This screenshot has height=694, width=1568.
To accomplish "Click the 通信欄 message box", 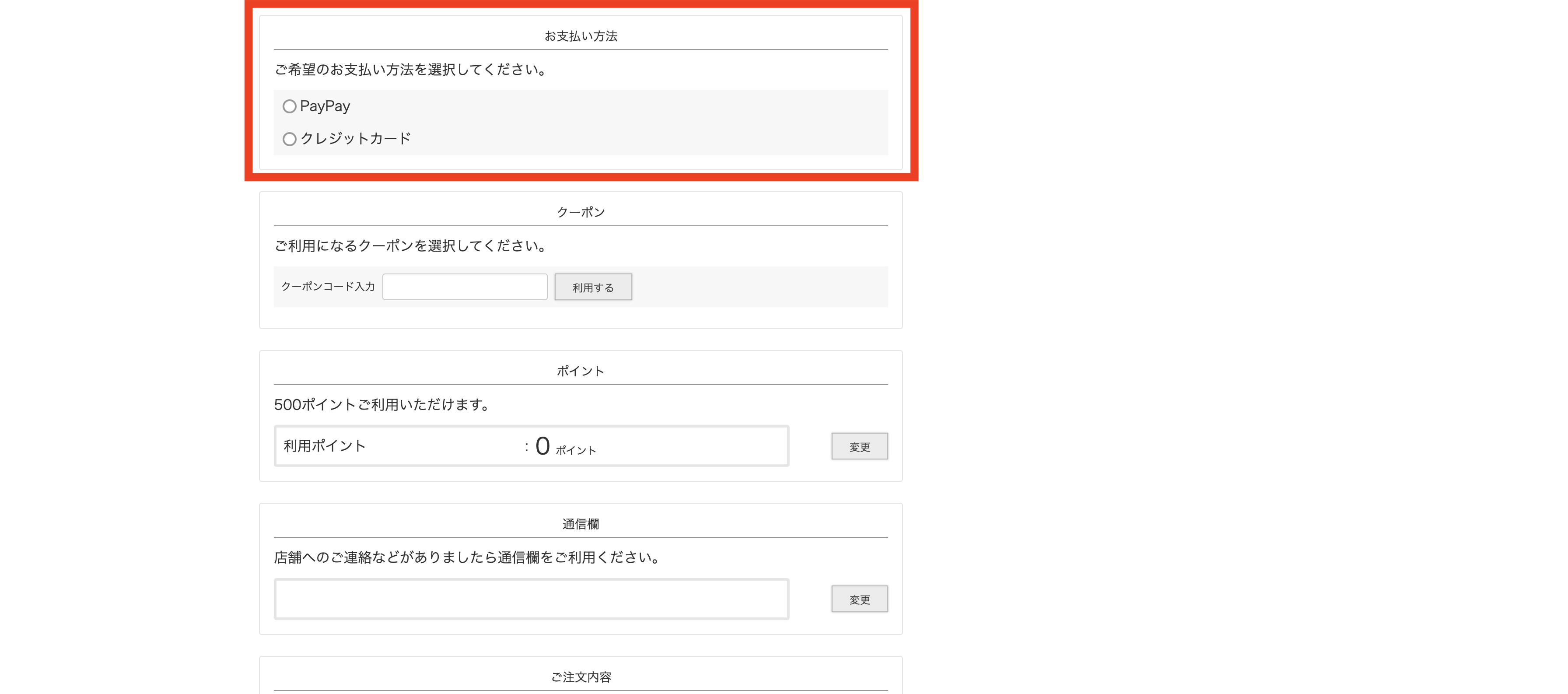I will 532,599.
